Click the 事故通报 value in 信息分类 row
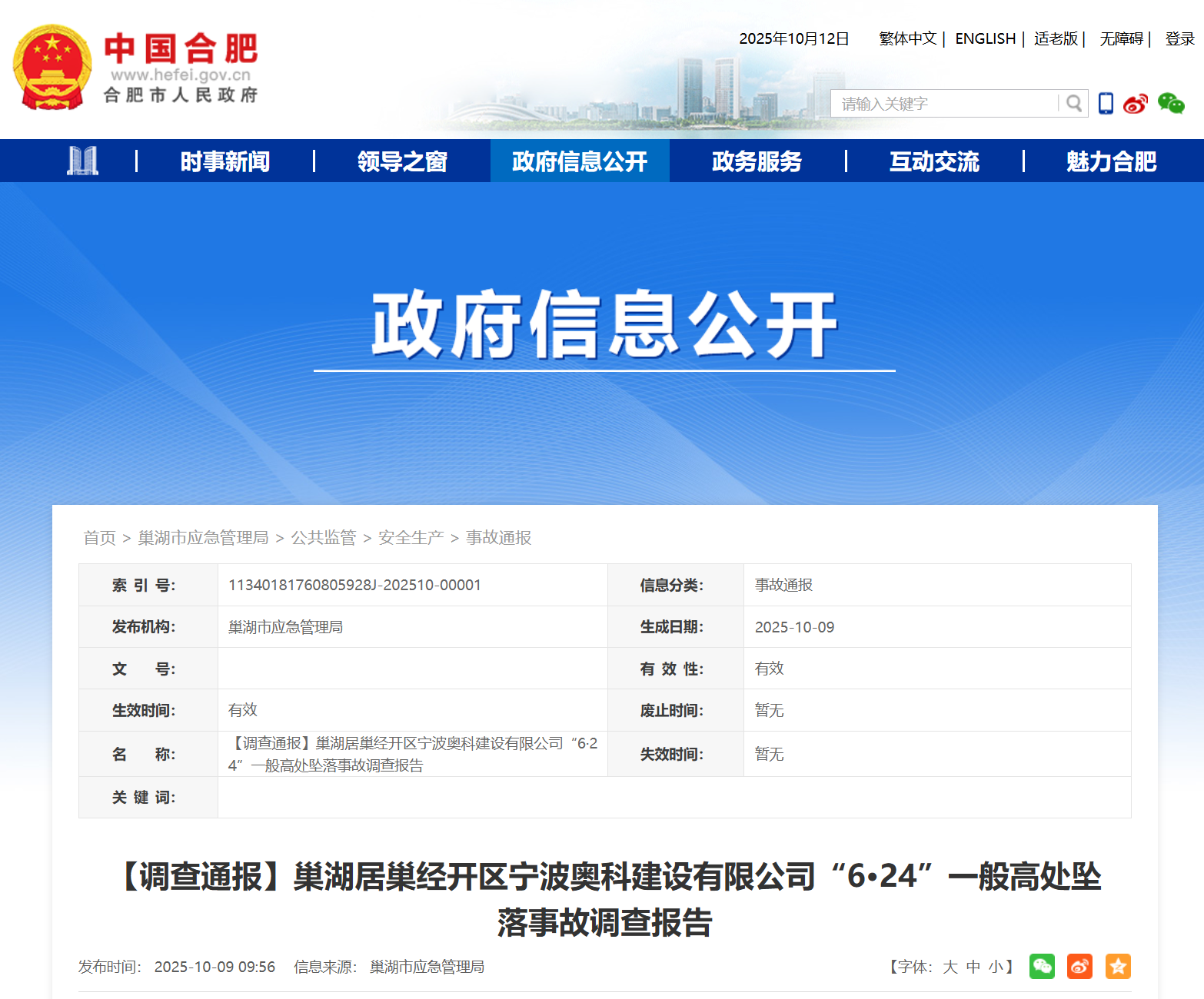The width and height of the screenshot is (1204, 999). click(x=783, y=585)
